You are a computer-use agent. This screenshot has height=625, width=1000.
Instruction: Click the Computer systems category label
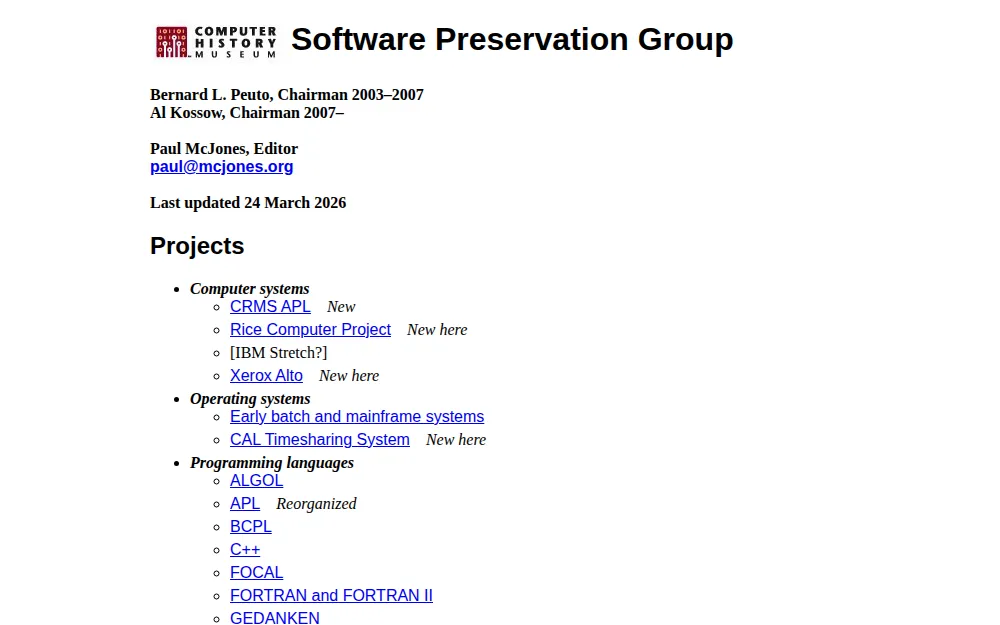point(249,289)
